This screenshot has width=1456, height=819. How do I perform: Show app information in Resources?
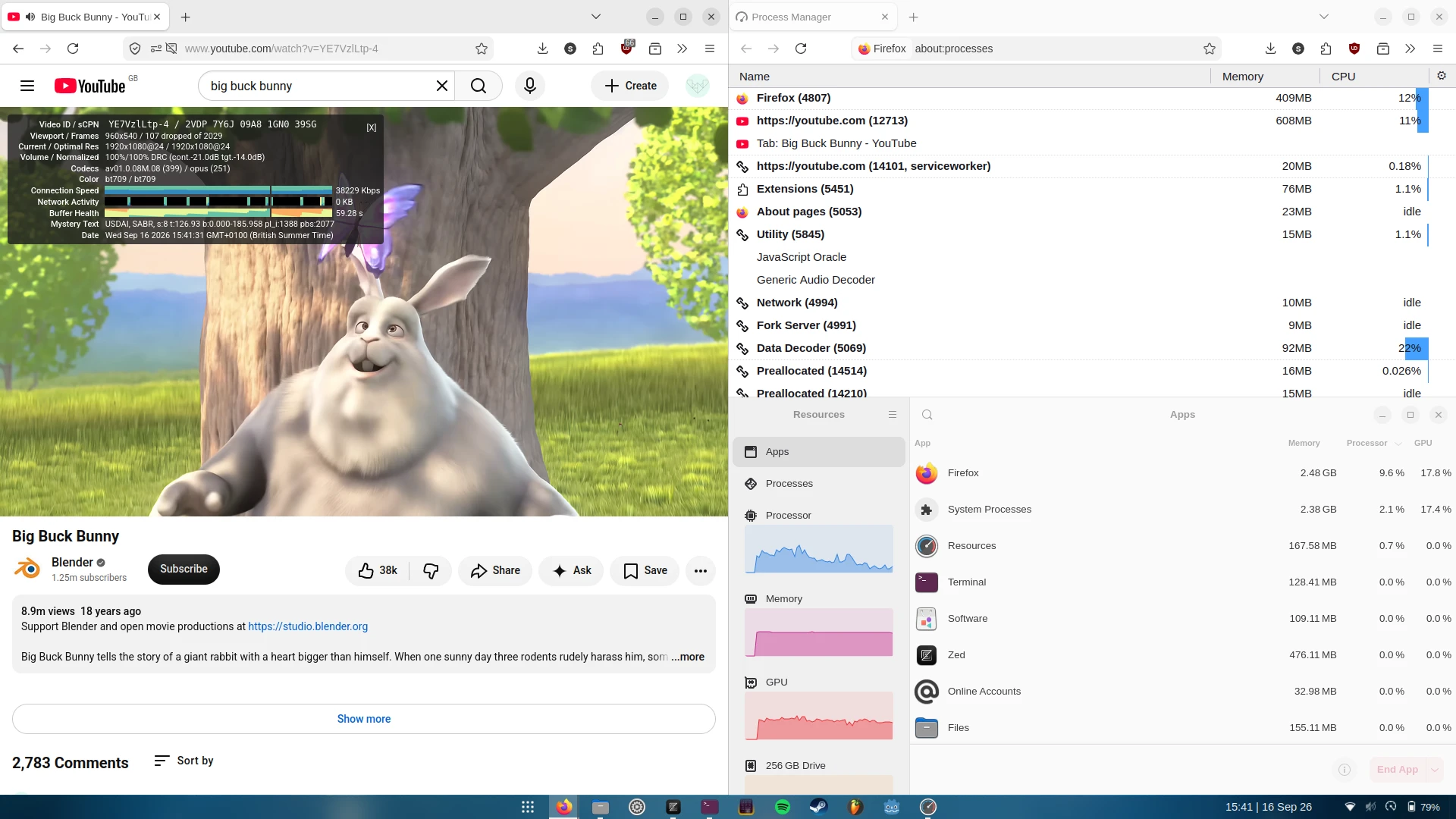click(x=1345, y=770)
